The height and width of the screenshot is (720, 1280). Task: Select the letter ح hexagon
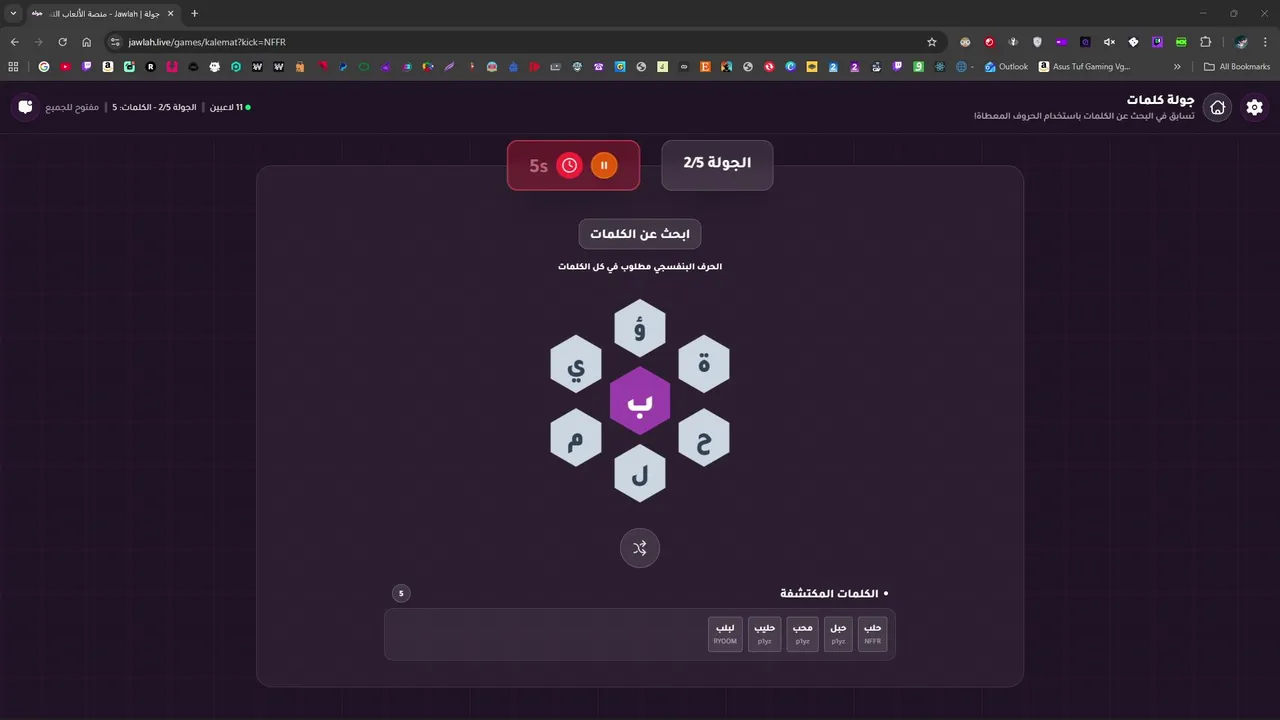pyautogui.click(x=704, y=438)
